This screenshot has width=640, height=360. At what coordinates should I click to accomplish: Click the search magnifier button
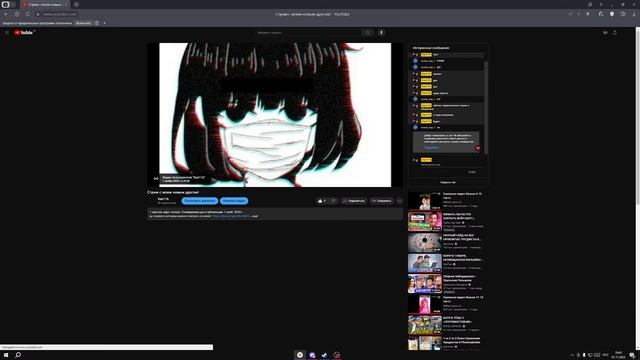click(x=367, y=33)
